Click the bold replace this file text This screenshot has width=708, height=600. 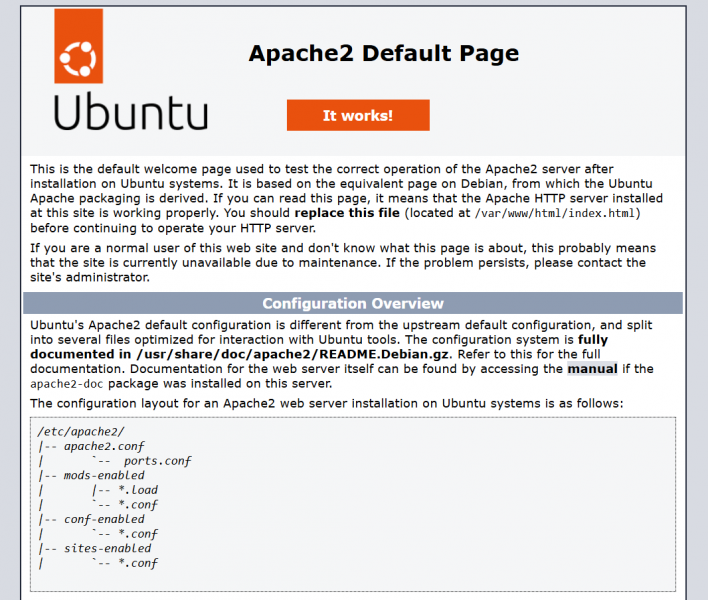click(x=347, y=213)
